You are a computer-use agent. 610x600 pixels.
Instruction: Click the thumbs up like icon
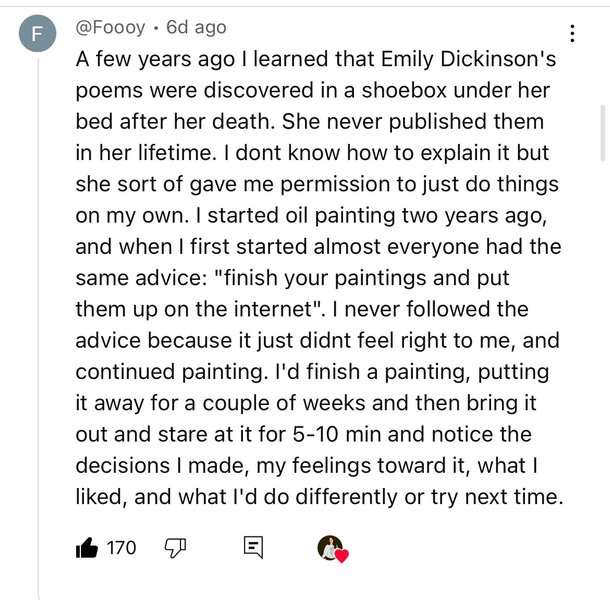pyautogui.click(x=87, y=547)
